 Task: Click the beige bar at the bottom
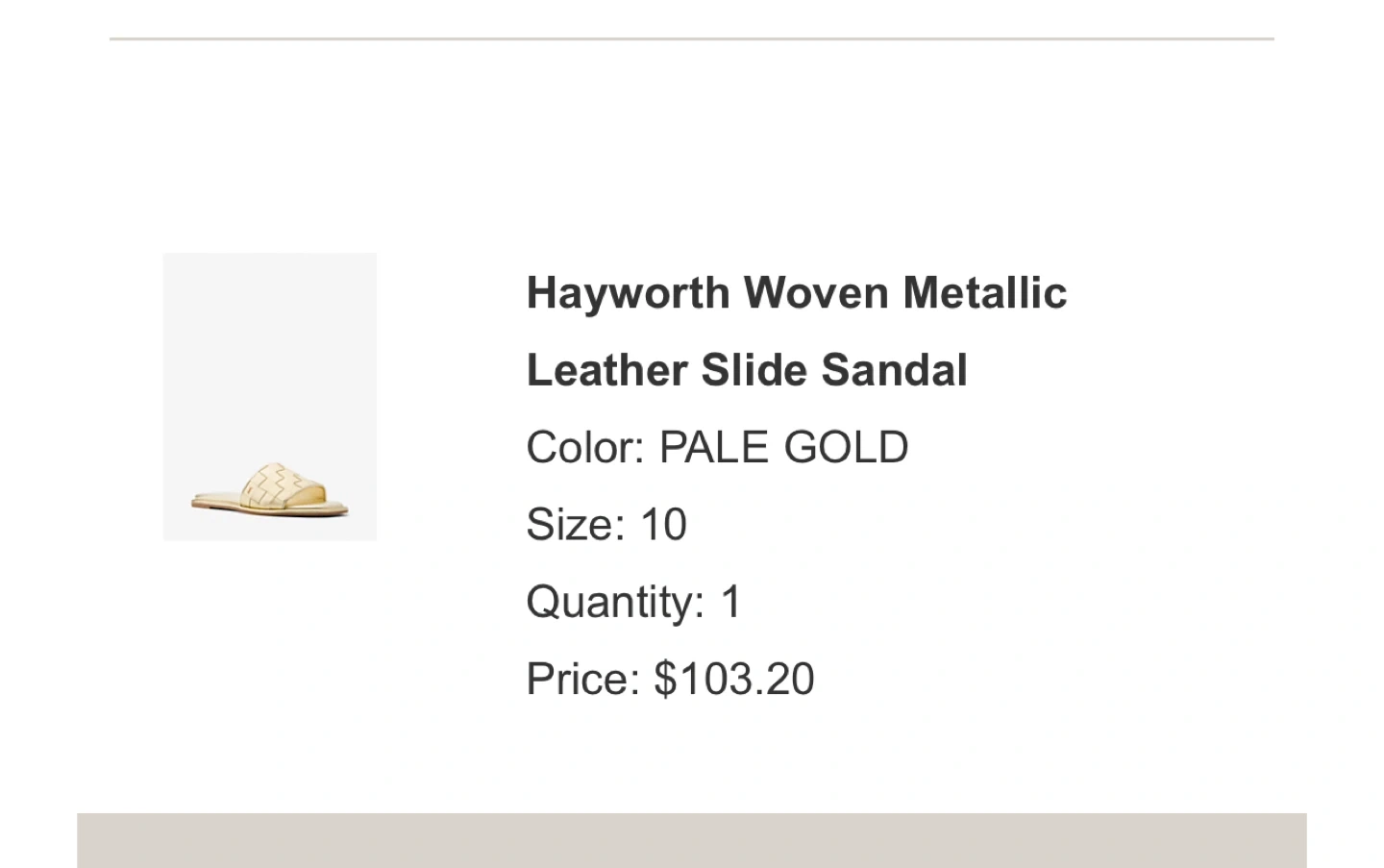point(692,841)
